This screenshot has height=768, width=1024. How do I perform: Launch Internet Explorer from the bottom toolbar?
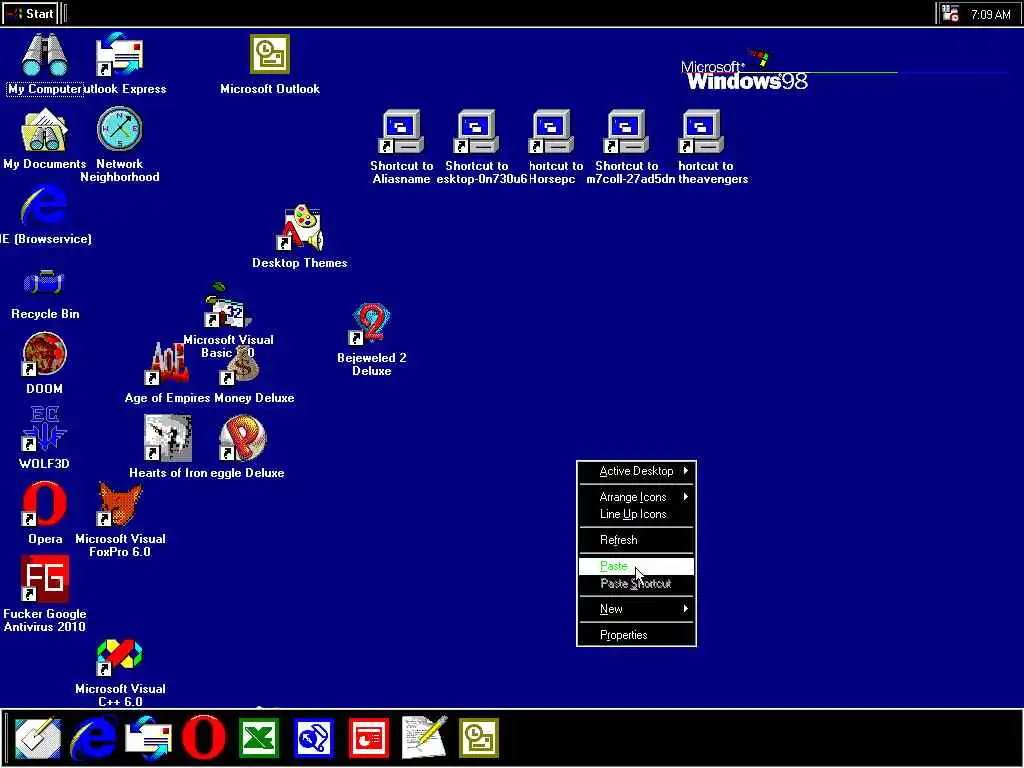pos(93,738)
